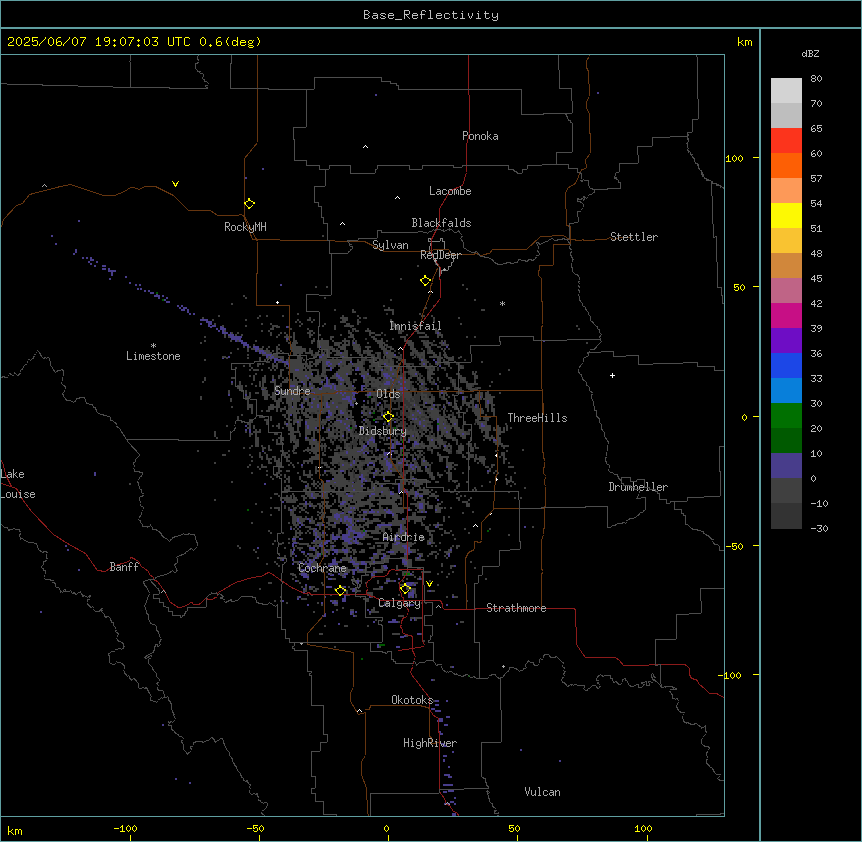Image resolution: width=862 pixels, height=842 pixels.
Task: Click the Drumheller label
Action: pos(638,487)
